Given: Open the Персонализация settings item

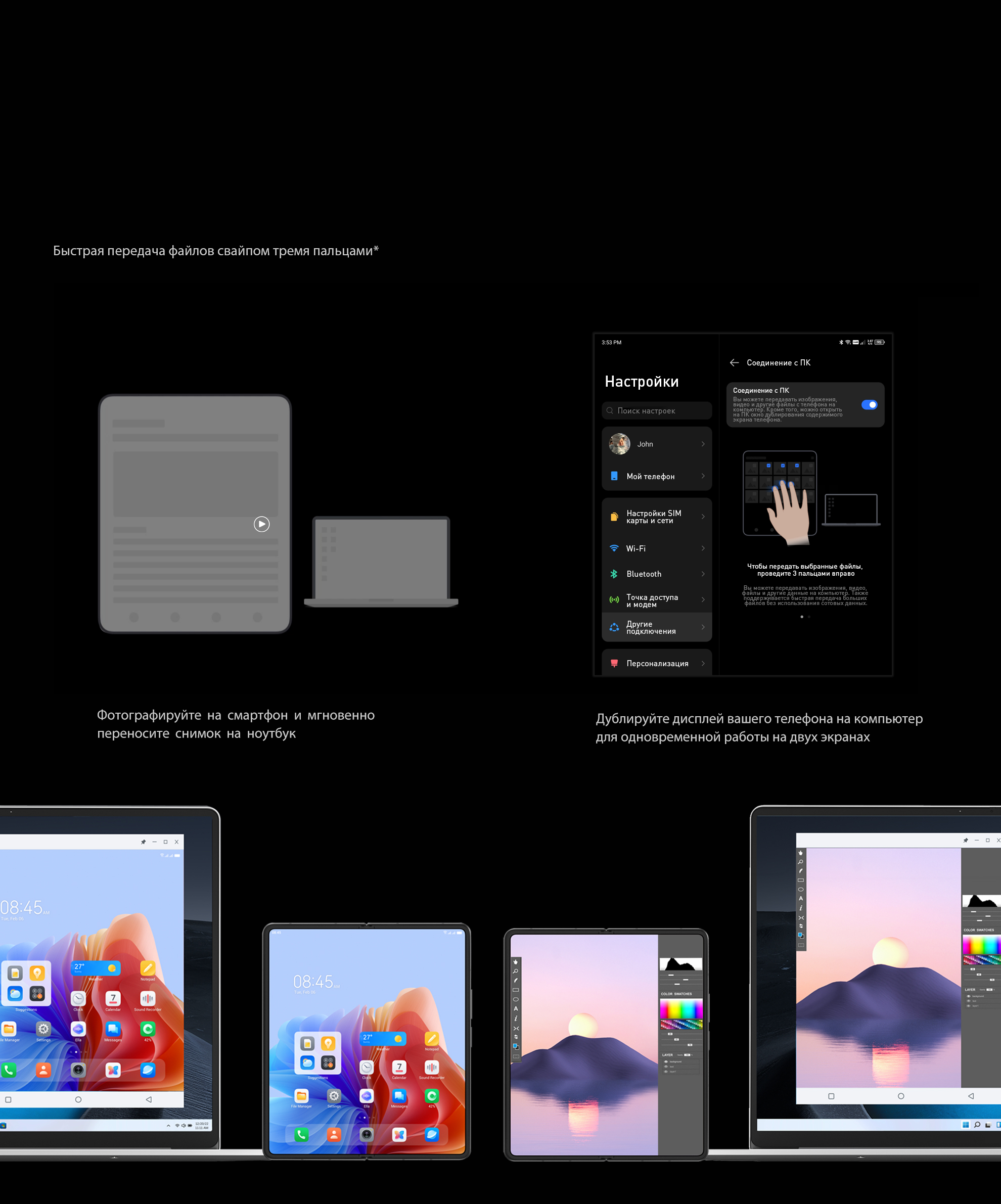Looking at the screenshot, I should [x=657, y=663].
